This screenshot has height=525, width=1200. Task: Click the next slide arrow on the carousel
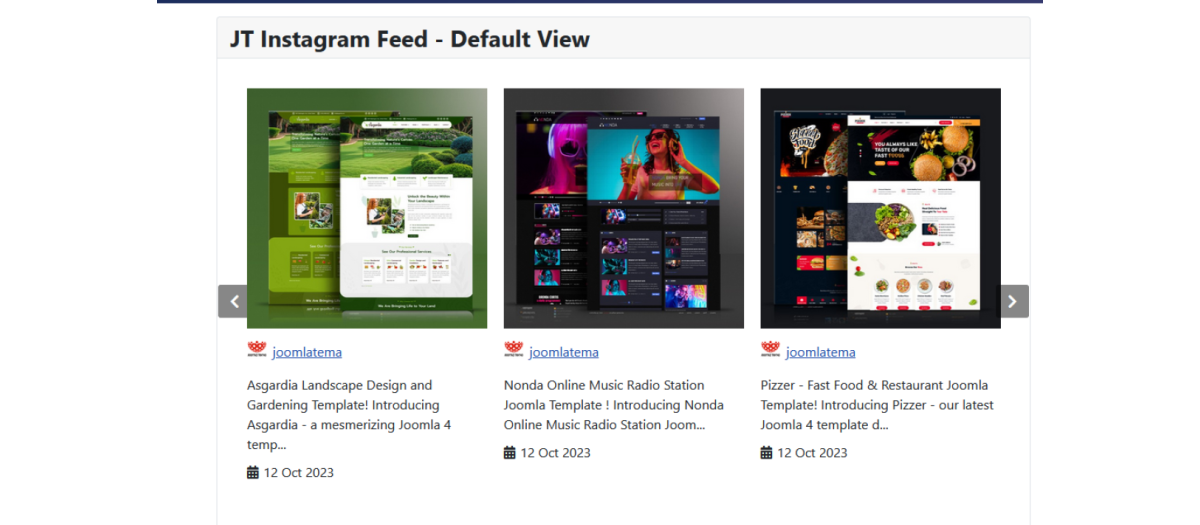pos(1013,301)
